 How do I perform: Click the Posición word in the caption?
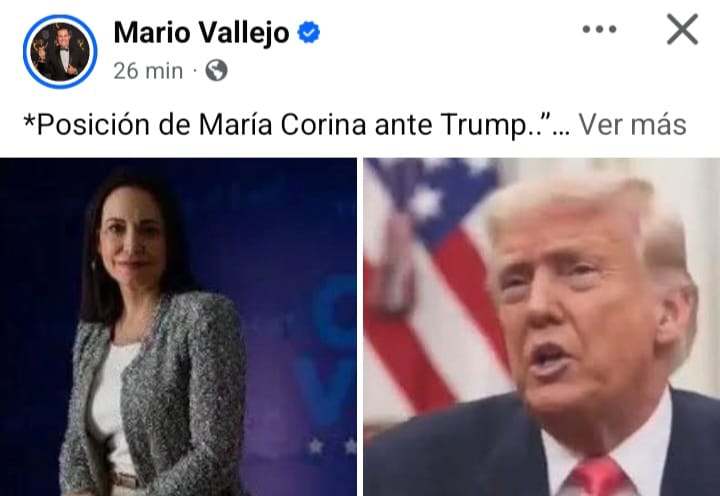(93, 124)
